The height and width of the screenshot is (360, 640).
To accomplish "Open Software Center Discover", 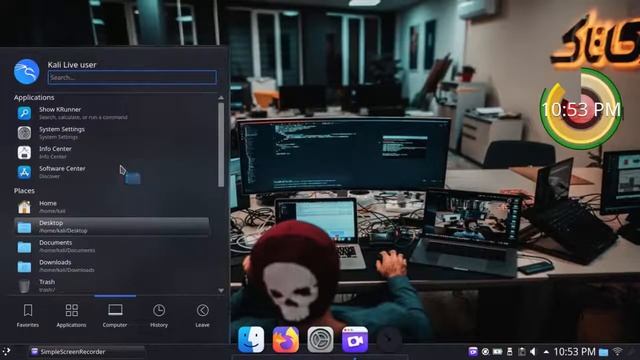I will (112, 172).
